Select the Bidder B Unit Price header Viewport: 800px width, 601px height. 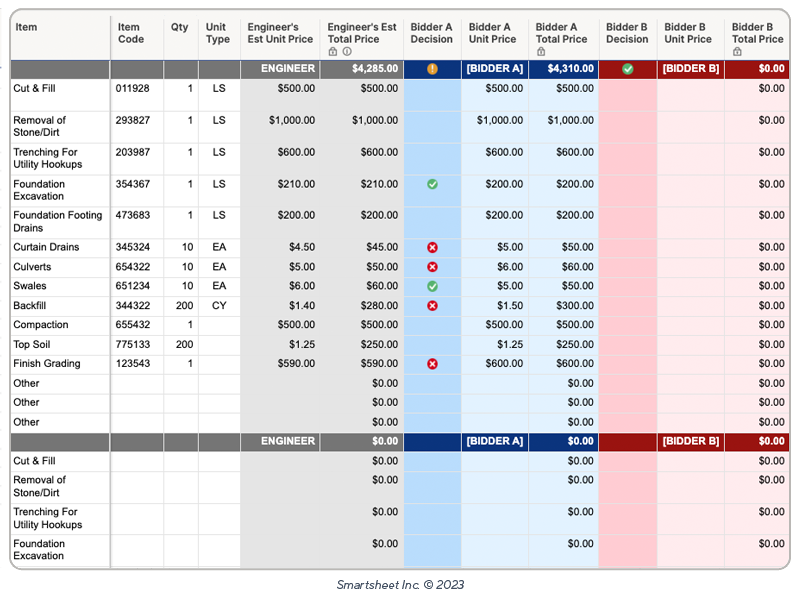tap(691, 38)
